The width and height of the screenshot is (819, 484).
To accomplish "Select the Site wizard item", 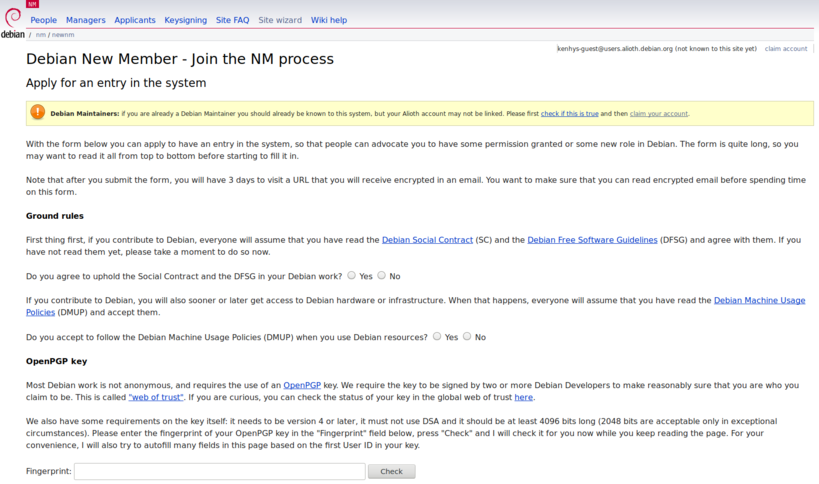I will (280, 20).
